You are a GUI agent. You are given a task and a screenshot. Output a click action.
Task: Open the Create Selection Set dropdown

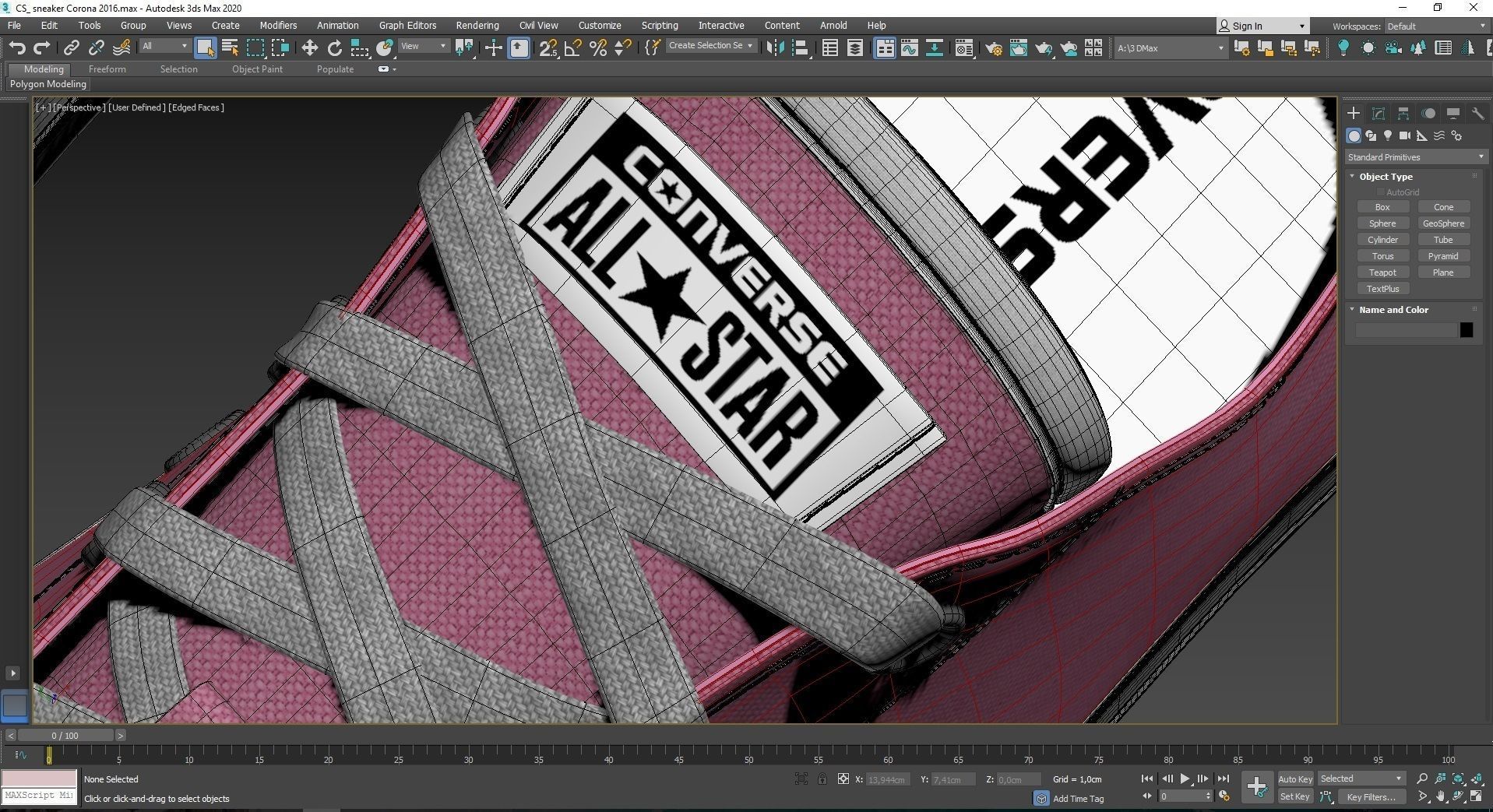711,46
